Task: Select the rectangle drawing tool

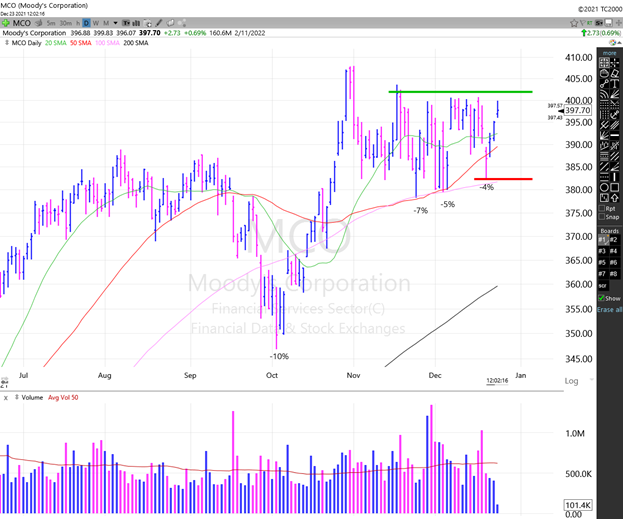Action: click(615, 186)
